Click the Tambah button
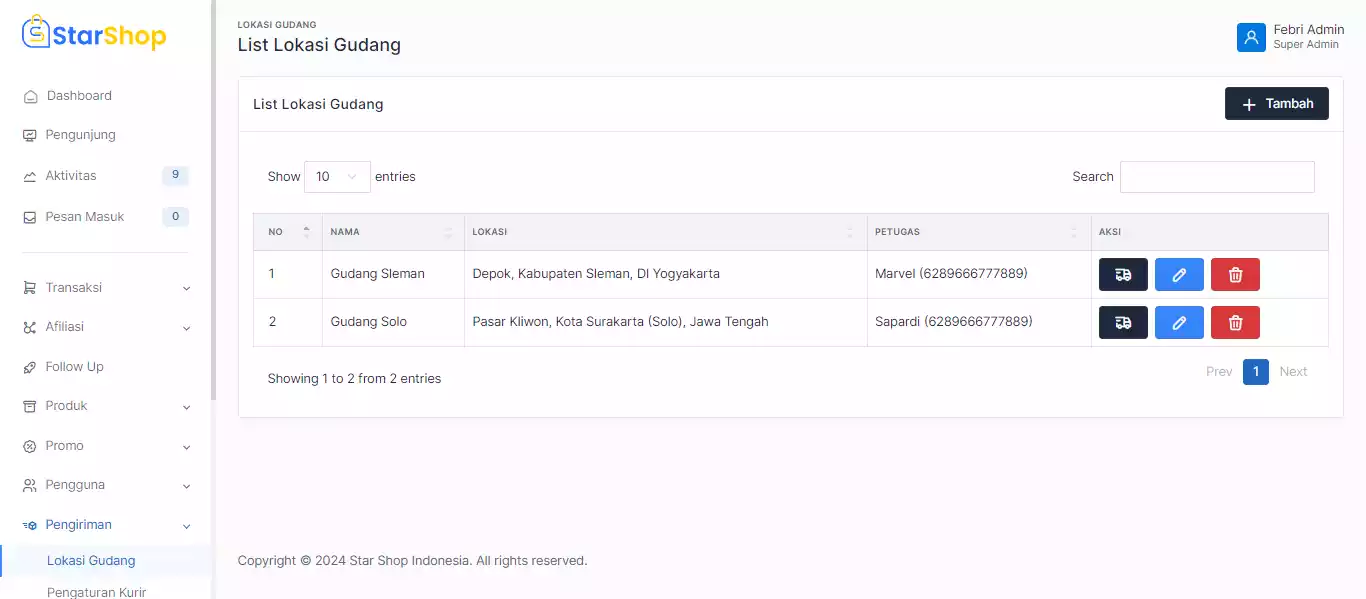This screenshot has width=1366, height=599. (x=1276, y=104)
